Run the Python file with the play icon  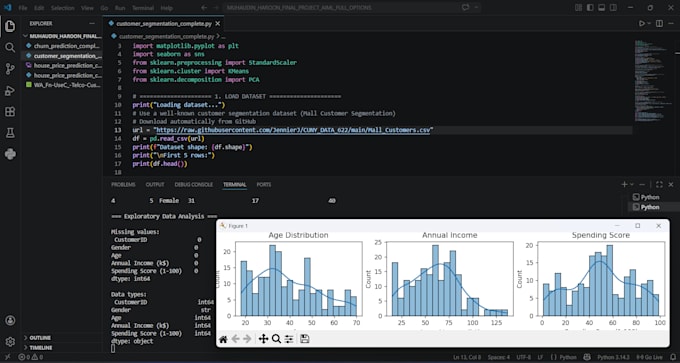tap(642, 23)
